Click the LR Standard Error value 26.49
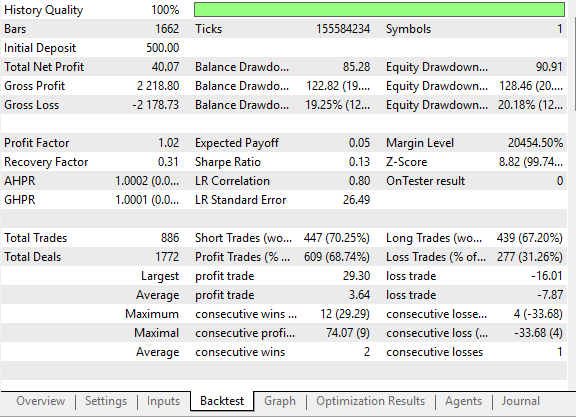This screenshot has height=417, width=576. (x=356, y=200)
